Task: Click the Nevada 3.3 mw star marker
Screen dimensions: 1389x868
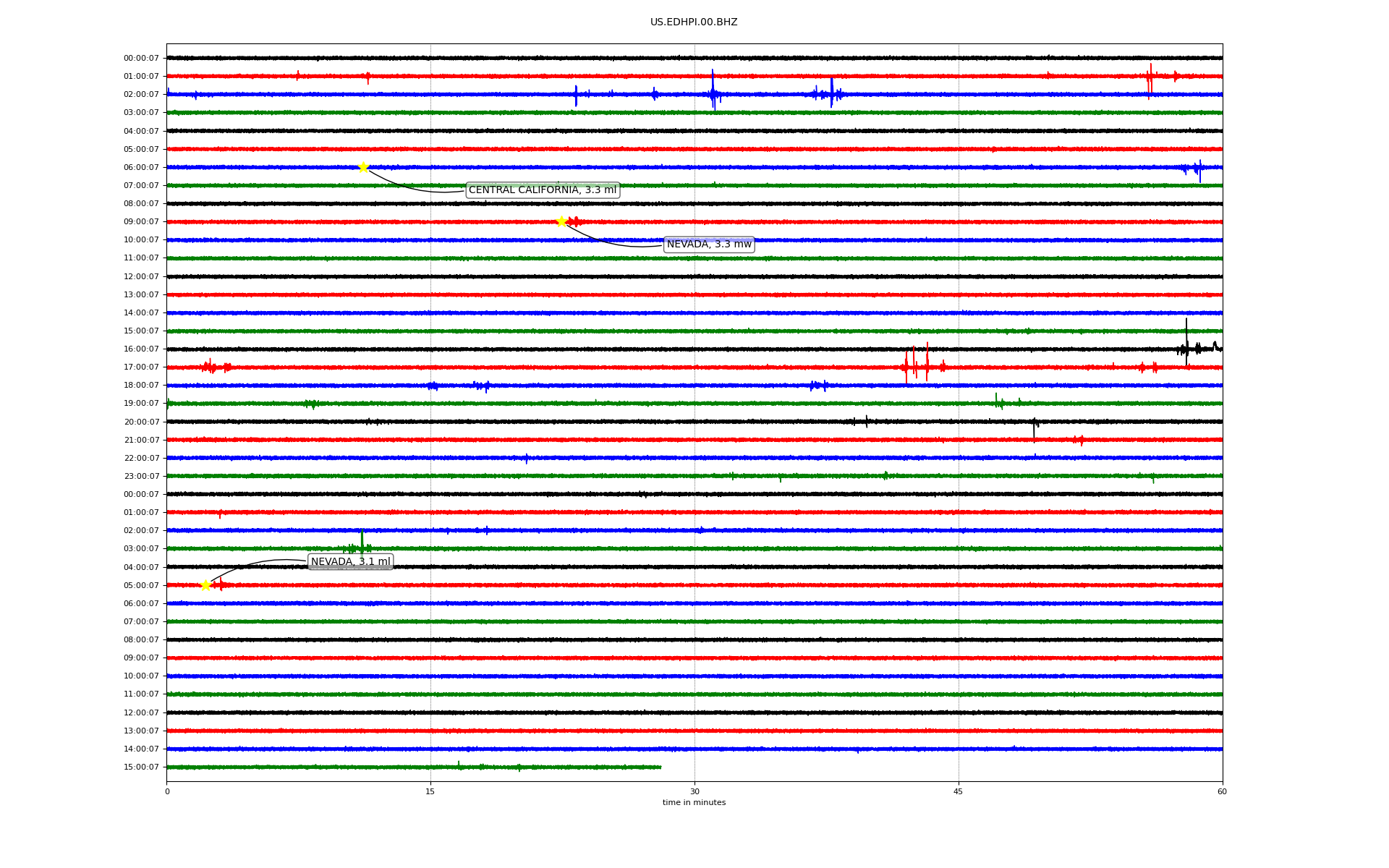Action: (561, 221)
